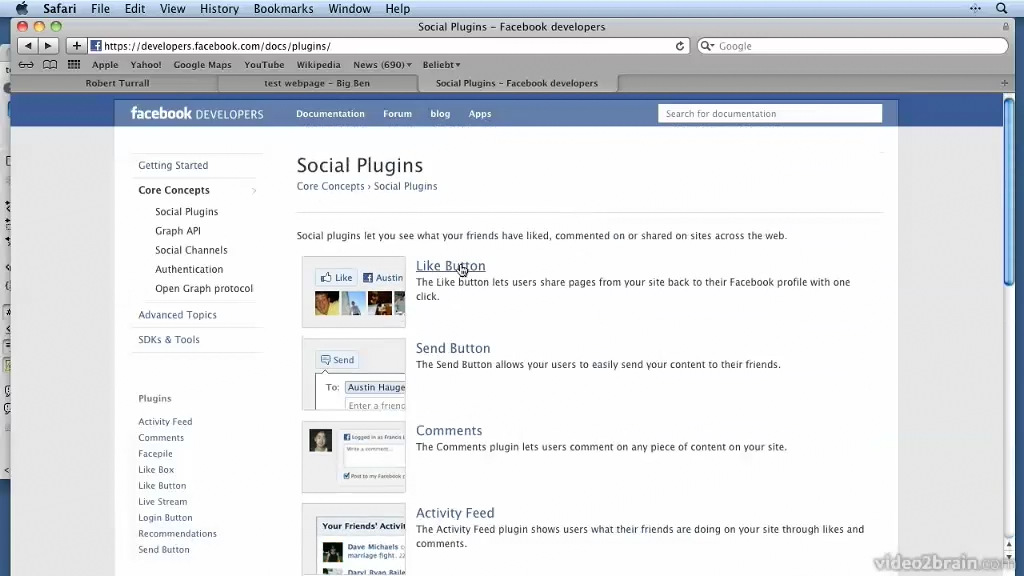1024x576 pixels.
Task: Open Spotlight search magnifier in menu bar
Action: tap(1001, 8)
